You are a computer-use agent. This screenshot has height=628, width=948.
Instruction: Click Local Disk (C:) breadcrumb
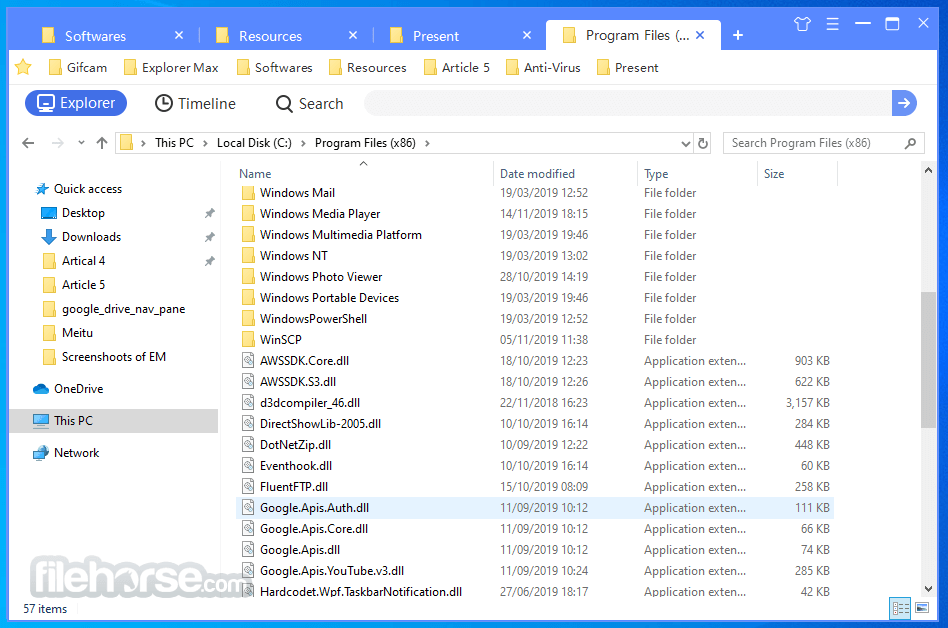tap(254, 143)
